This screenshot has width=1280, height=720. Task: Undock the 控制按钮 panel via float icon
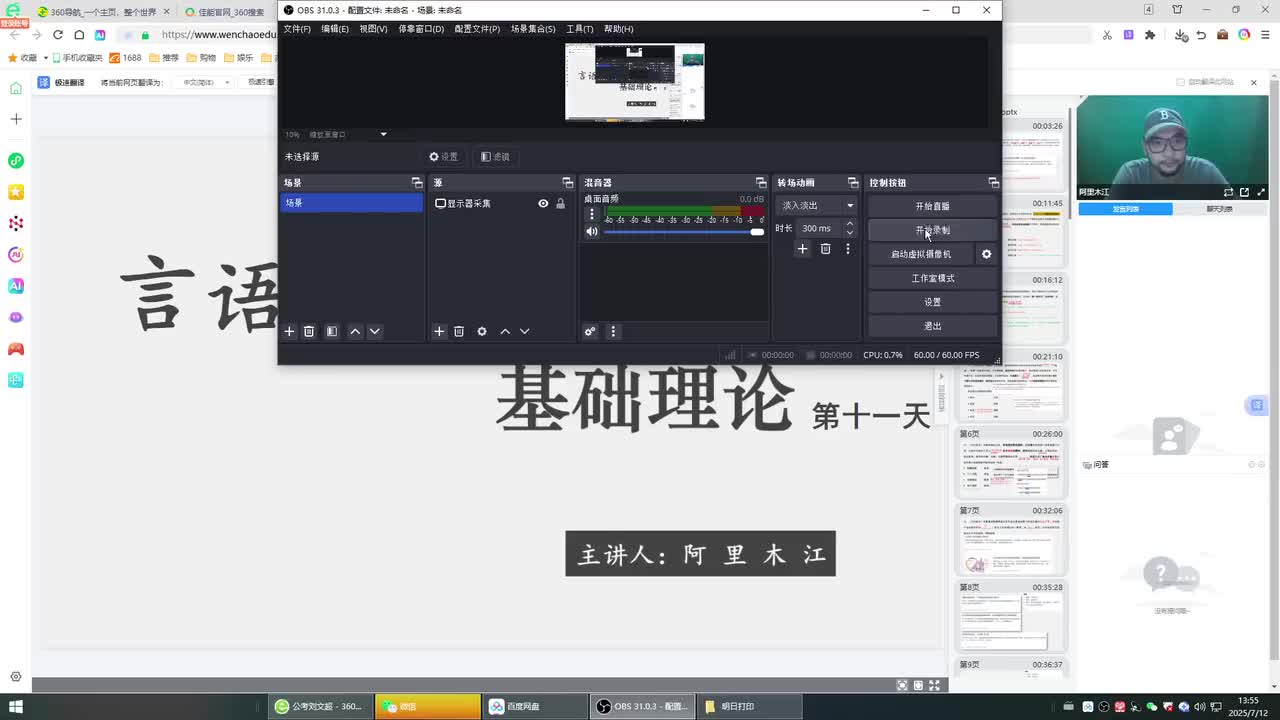(x=993, y=182)
